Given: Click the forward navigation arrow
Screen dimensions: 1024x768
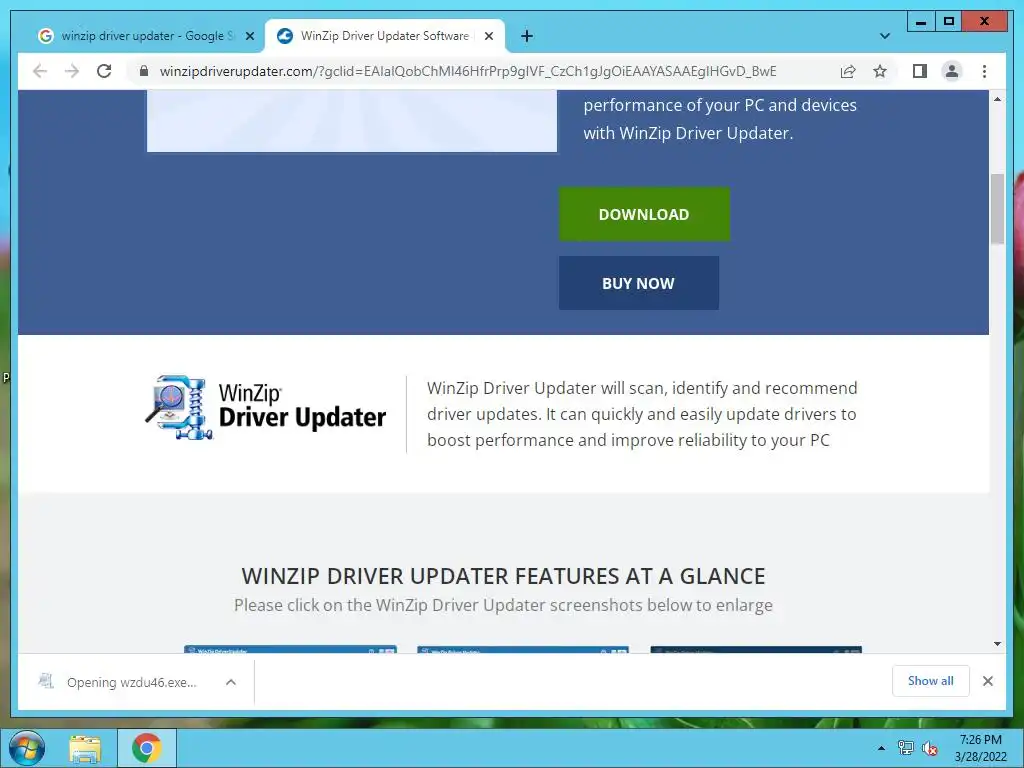Looking at the screenshot, I should click(x=72, y=71).
